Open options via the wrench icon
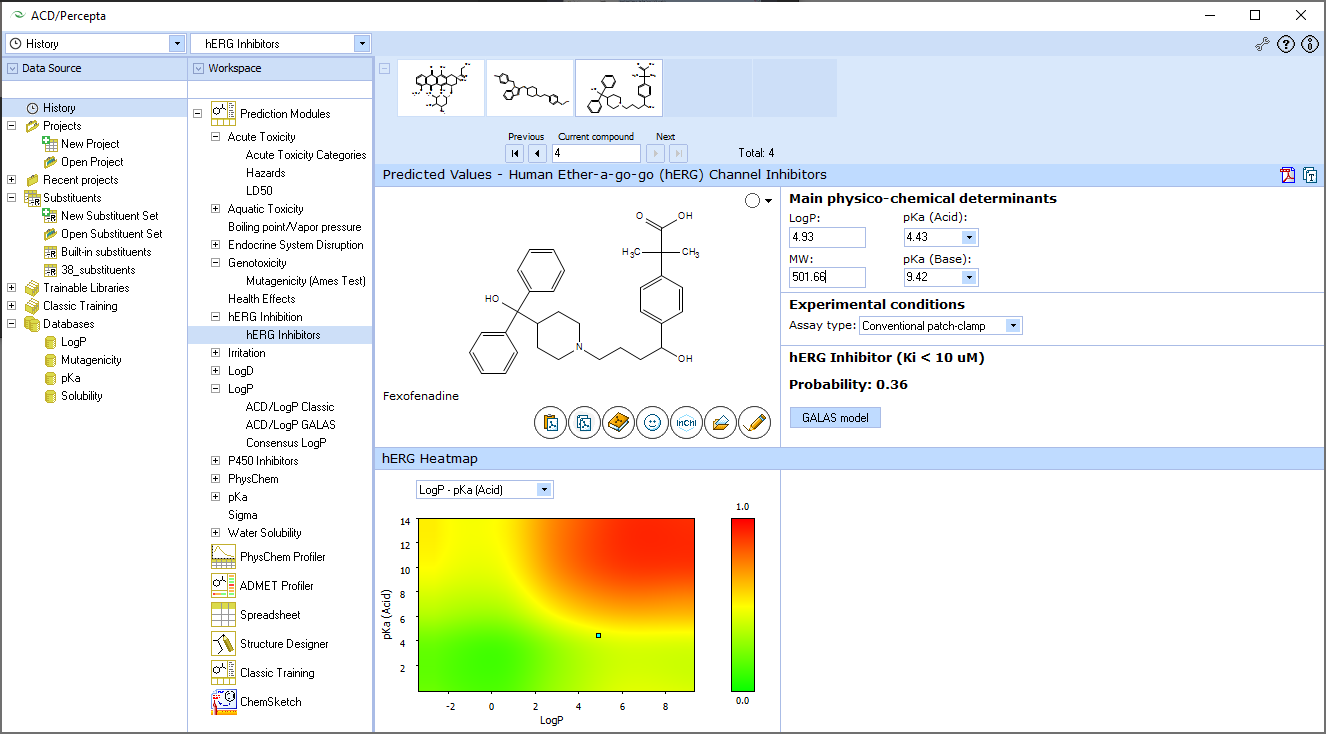Viewport: 1326px width, 734px height. tap(1261, 44)
